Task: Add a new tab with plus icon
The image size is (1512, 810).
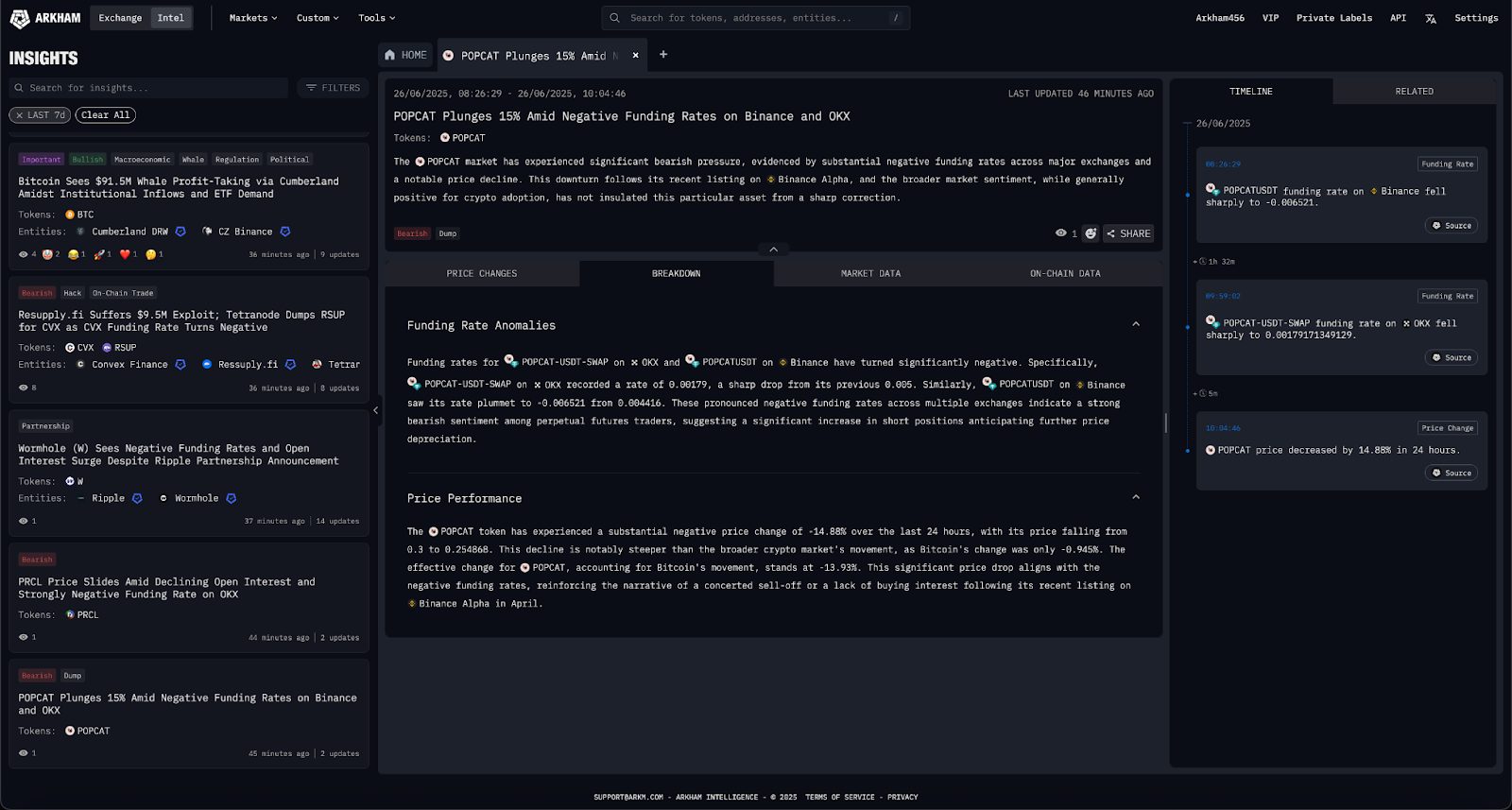Action: pyautogui.click(x=663, y=55)
